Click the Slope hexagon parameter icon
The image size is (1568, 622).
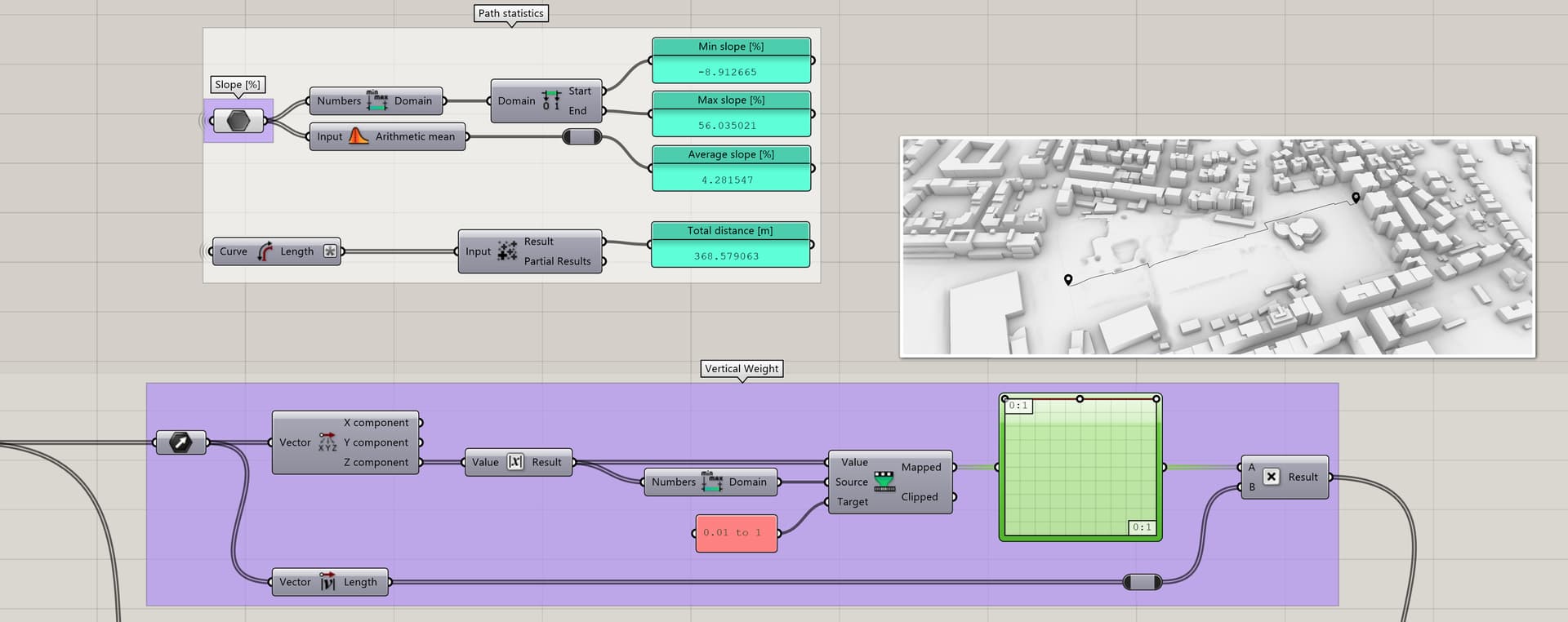click(238, 121)
